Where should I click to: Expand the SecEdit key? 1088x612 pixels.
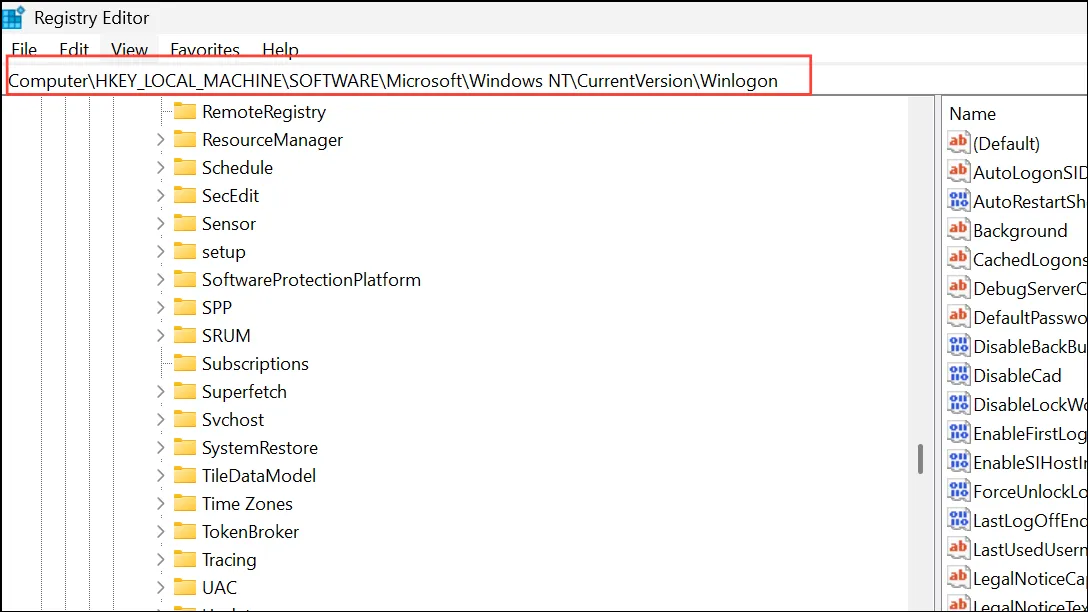(x=160, y=196)
